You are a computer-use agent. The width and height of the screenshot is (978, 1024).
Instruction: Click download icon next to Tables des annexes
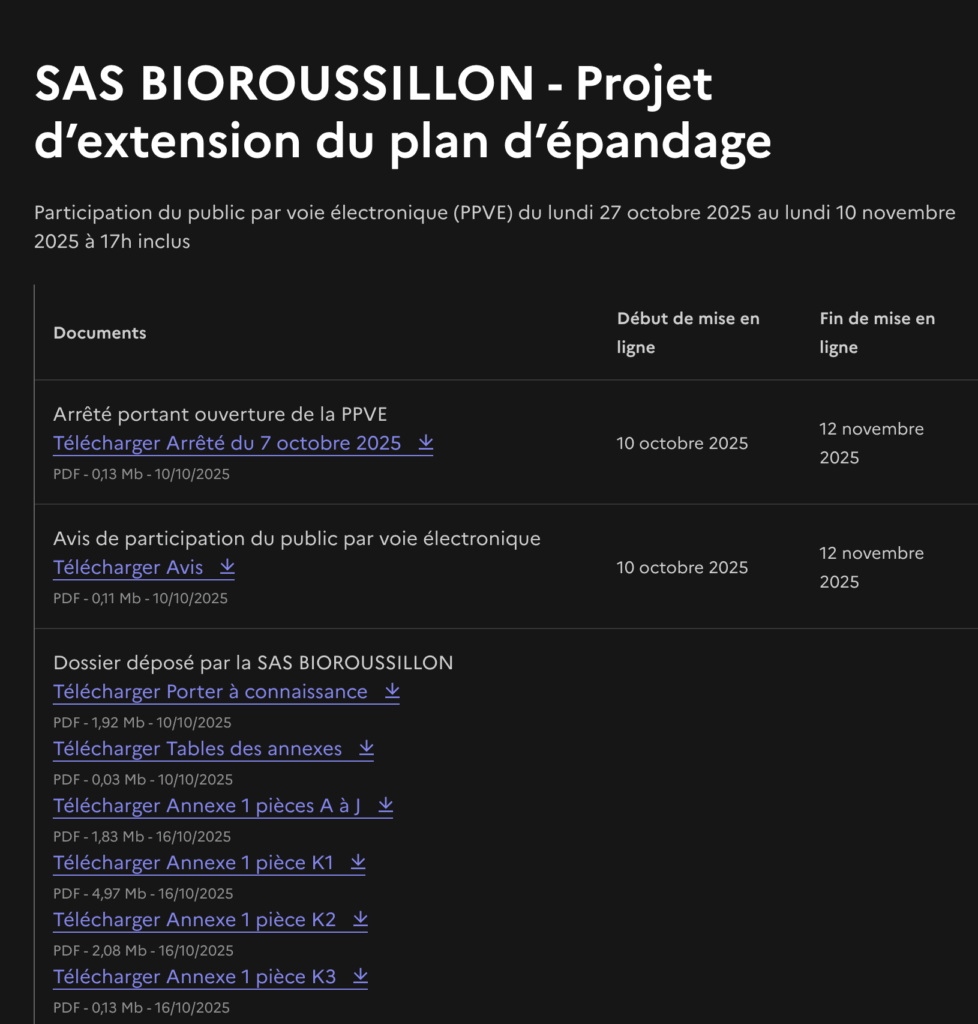(x=366, y=748)
